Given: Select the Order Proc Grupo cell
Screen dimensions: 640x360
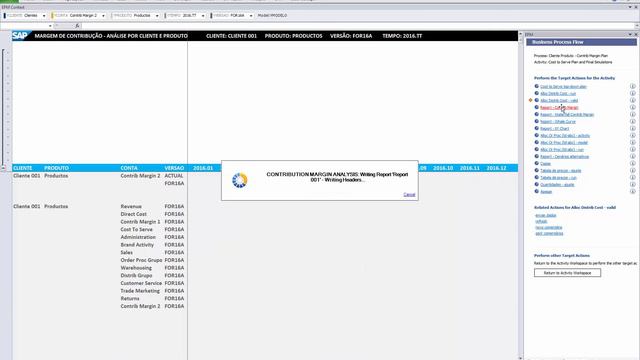Looking at the screenshot, I should coord(141,260).
